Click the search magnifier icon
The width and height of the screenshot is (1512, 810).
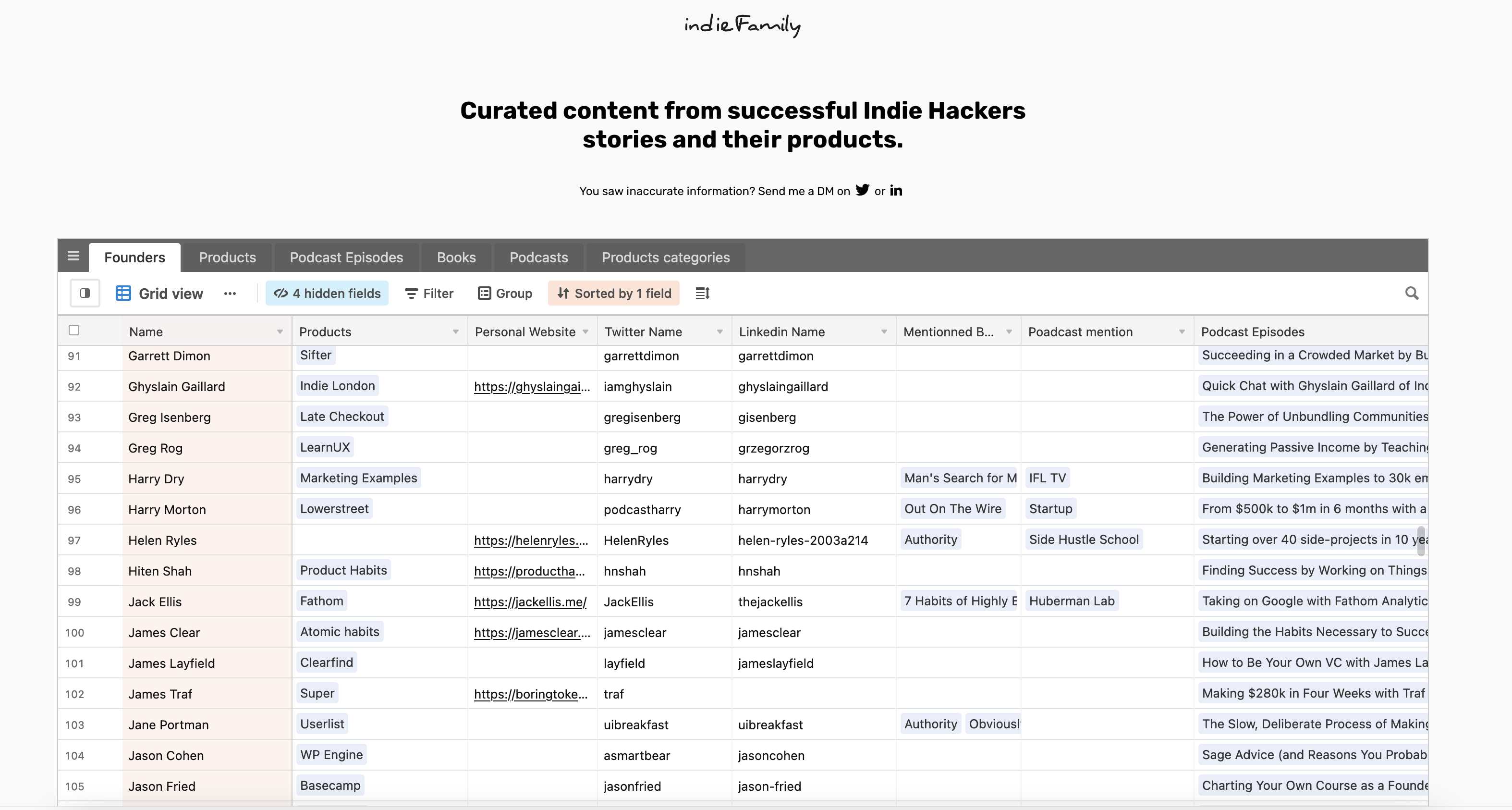click(x=1412, y=293)
